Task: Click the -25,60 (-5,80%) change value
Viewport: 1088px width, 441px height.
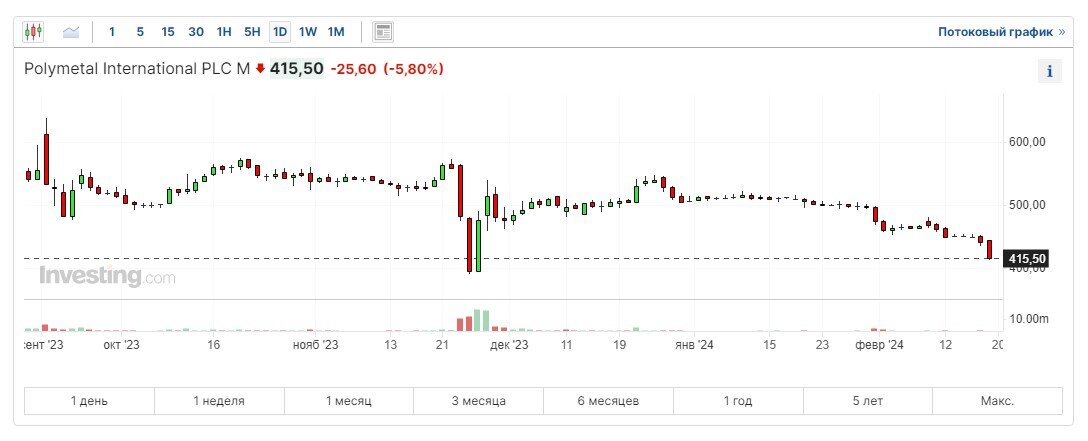Action: 386,69
